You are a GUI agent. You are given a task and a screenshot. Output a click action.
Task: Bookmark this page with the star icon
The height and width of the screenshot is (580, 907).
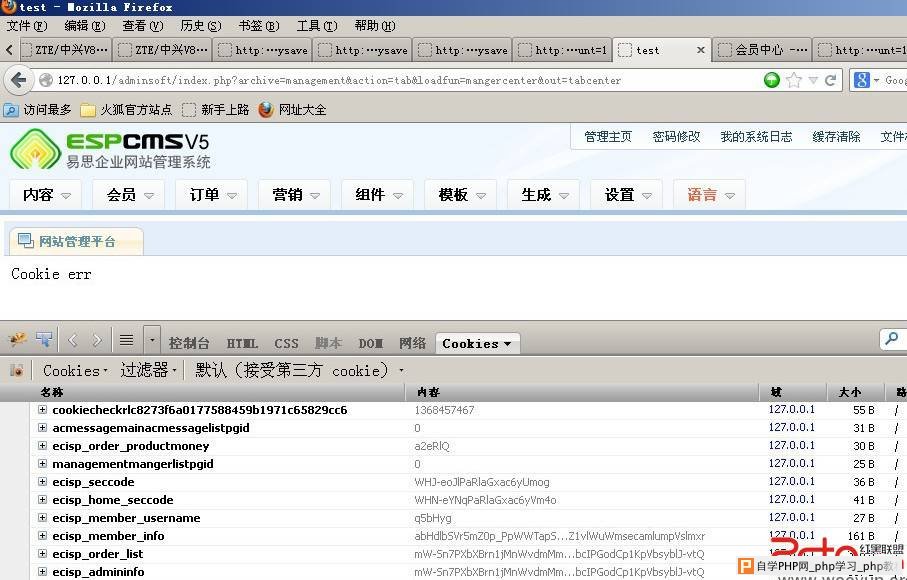click(794, 80)
